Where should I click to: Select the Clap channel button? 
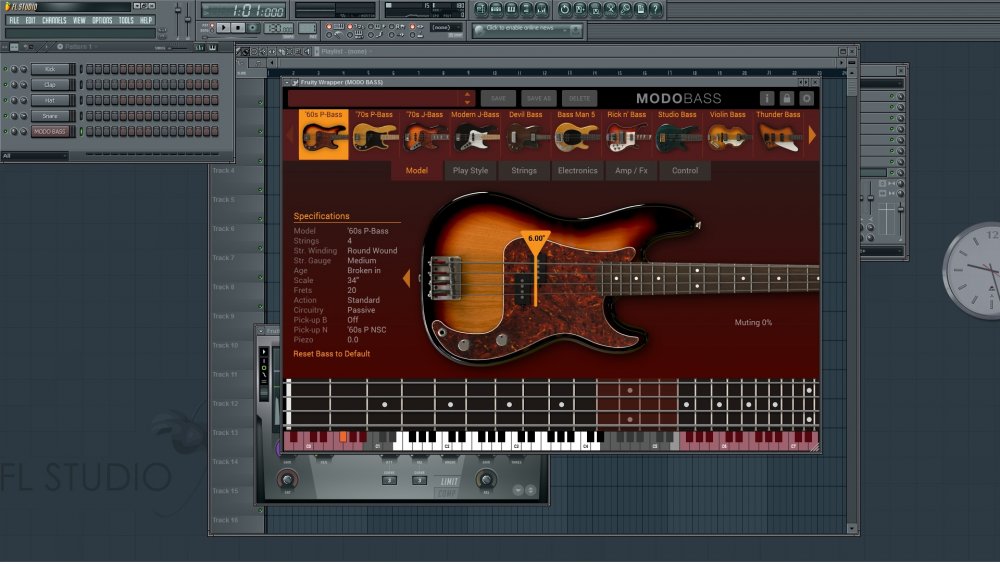[50, 84]
